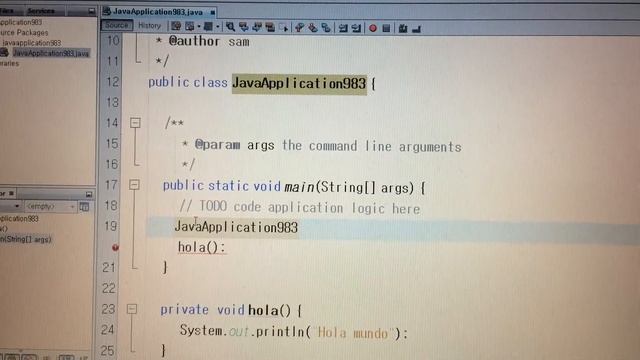Select the JavaApplication983.java editor tab
The width and height of the screenshot is (640, 360).
point(158,12)
